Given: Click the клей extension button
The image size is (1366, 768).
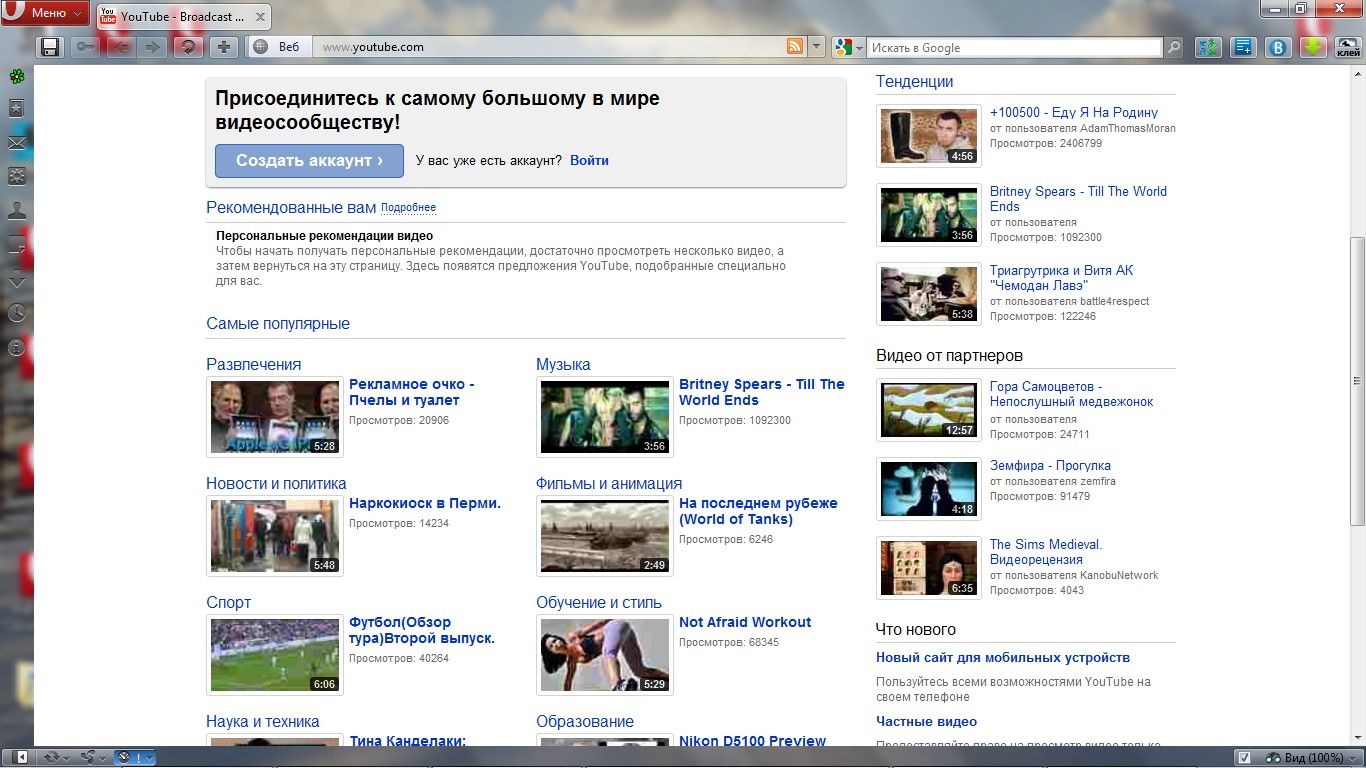Looking at the screenshot, I should coord(1348,47).
